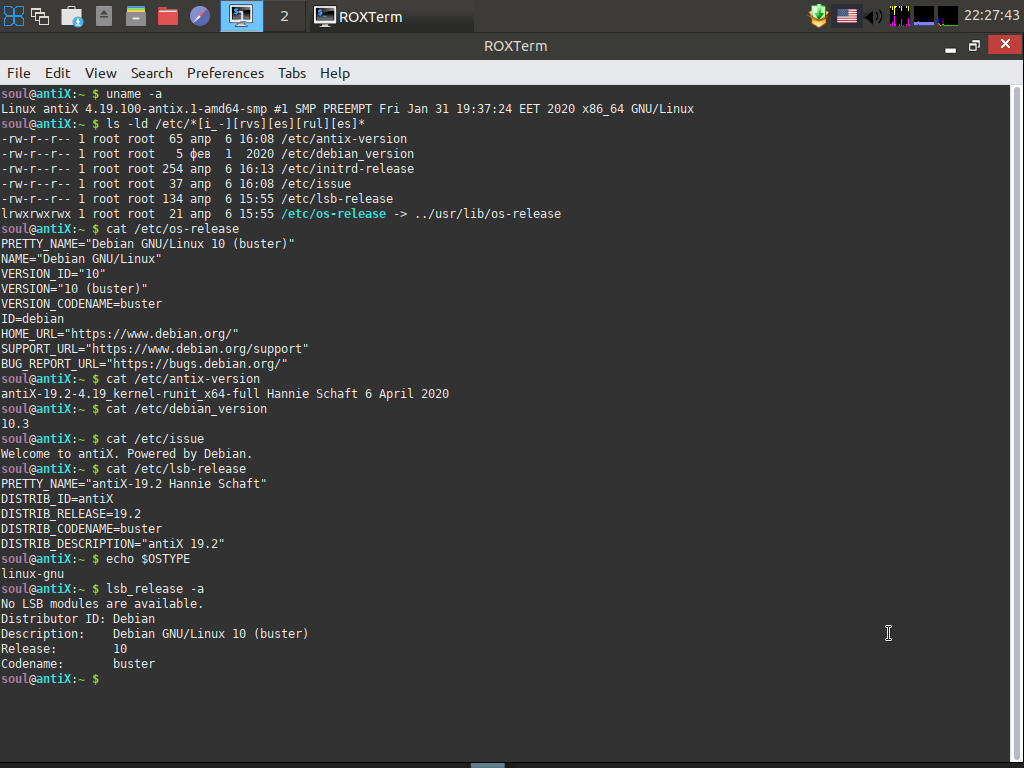This screenshot has width=1024, height=768.
Task: Click the "10.3" version output
Action: (x=15, y=424)
